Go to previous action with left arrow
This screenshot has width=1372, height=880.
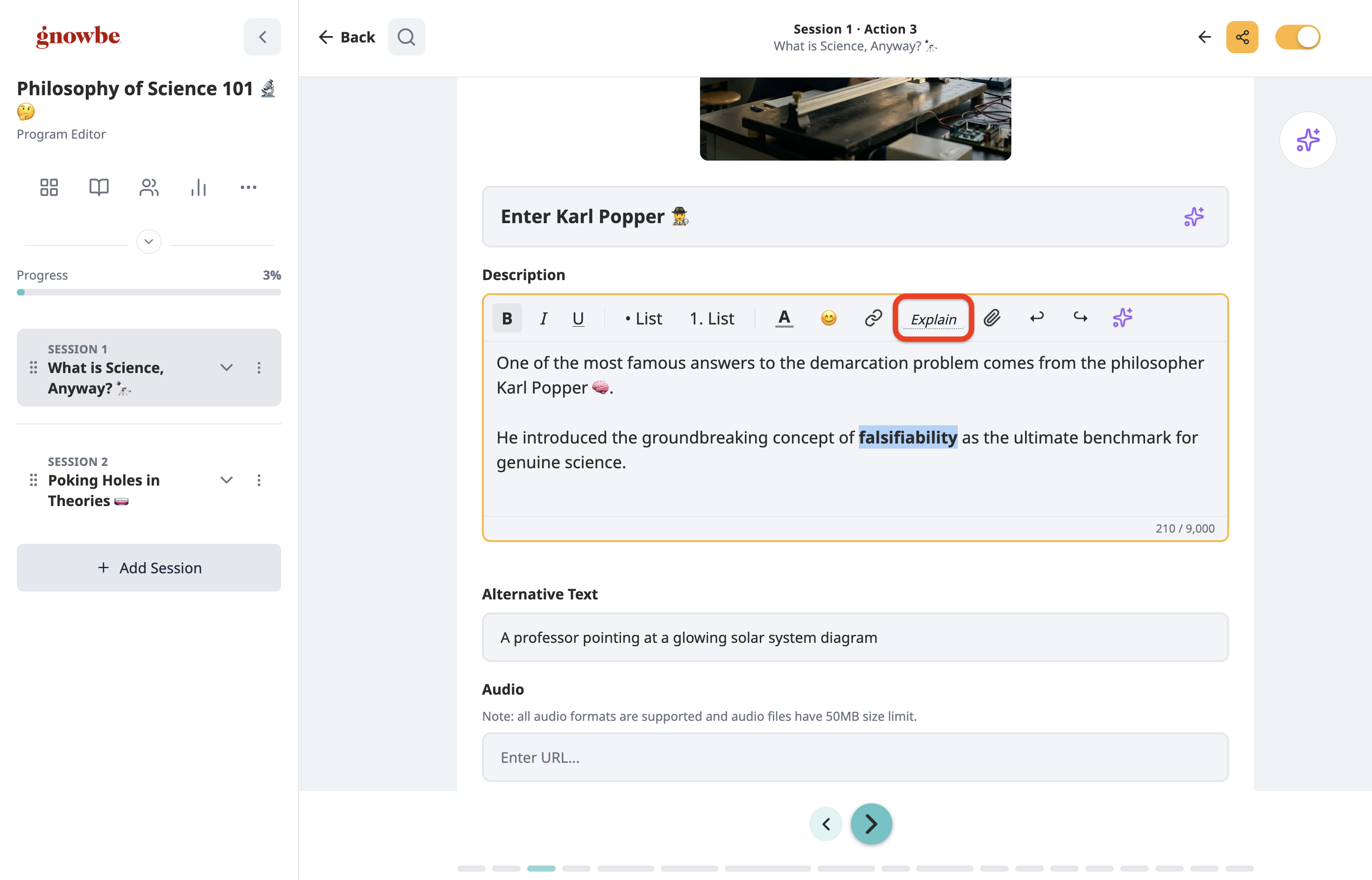(x=826, y=824)
